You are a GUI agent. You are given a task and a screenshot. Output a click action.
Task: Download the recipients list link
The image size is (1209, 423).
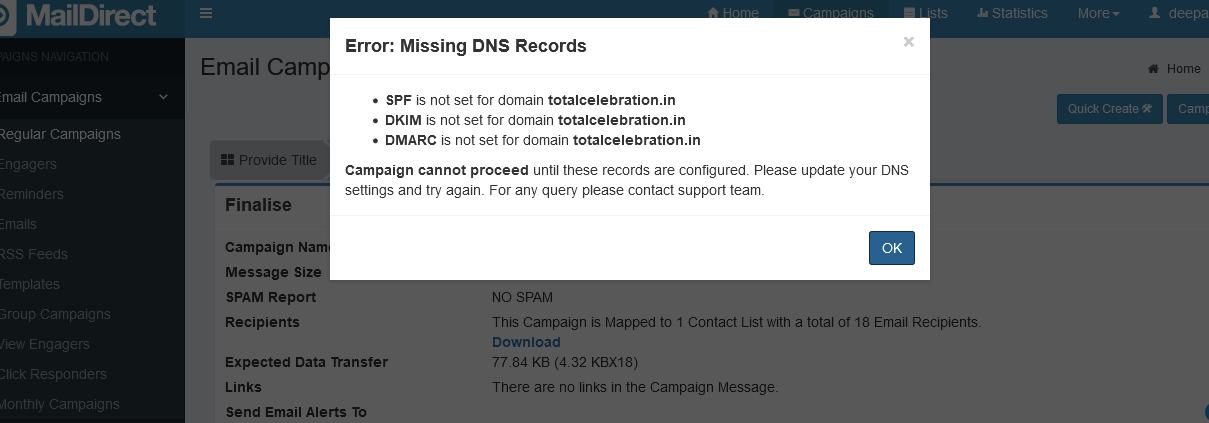click(526, 342)
